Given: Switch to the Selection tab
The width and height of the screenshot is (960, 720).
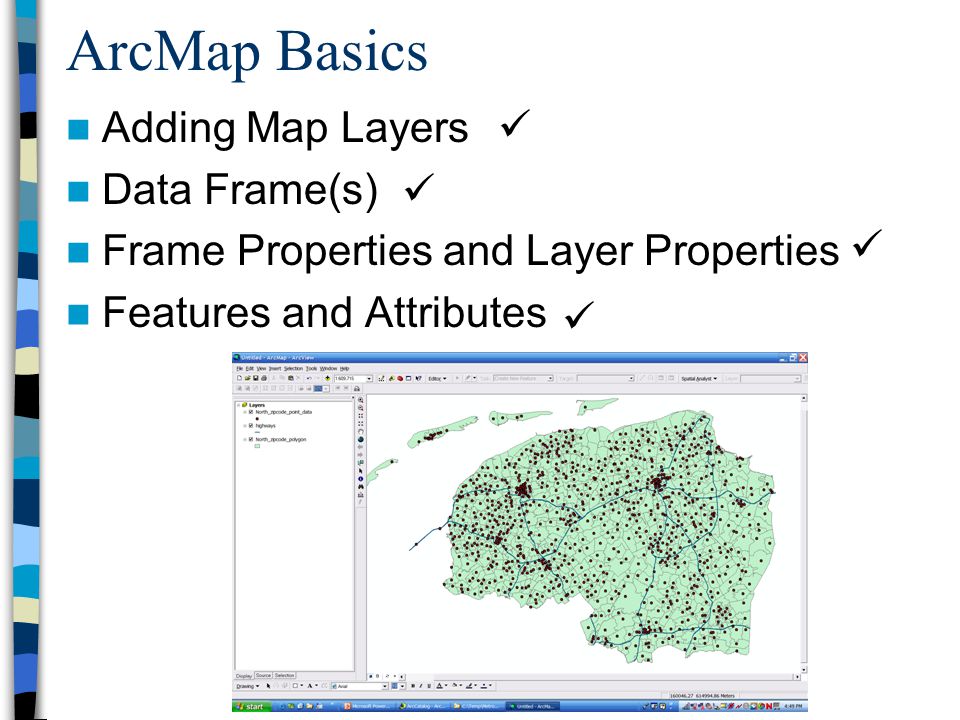Looking at the screenshot, I should (285, 675).
